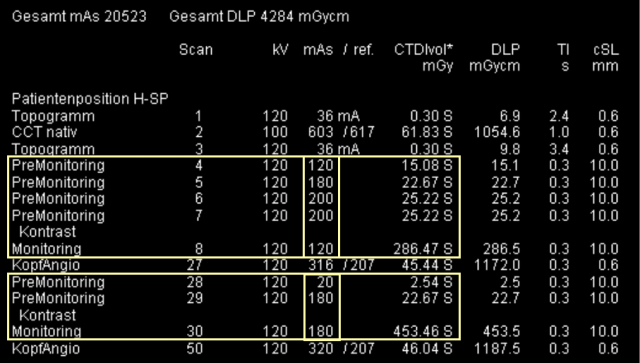Click the 'CCT nativ' row label
Viewport: 640px width, 363px height.
(44, 132)
